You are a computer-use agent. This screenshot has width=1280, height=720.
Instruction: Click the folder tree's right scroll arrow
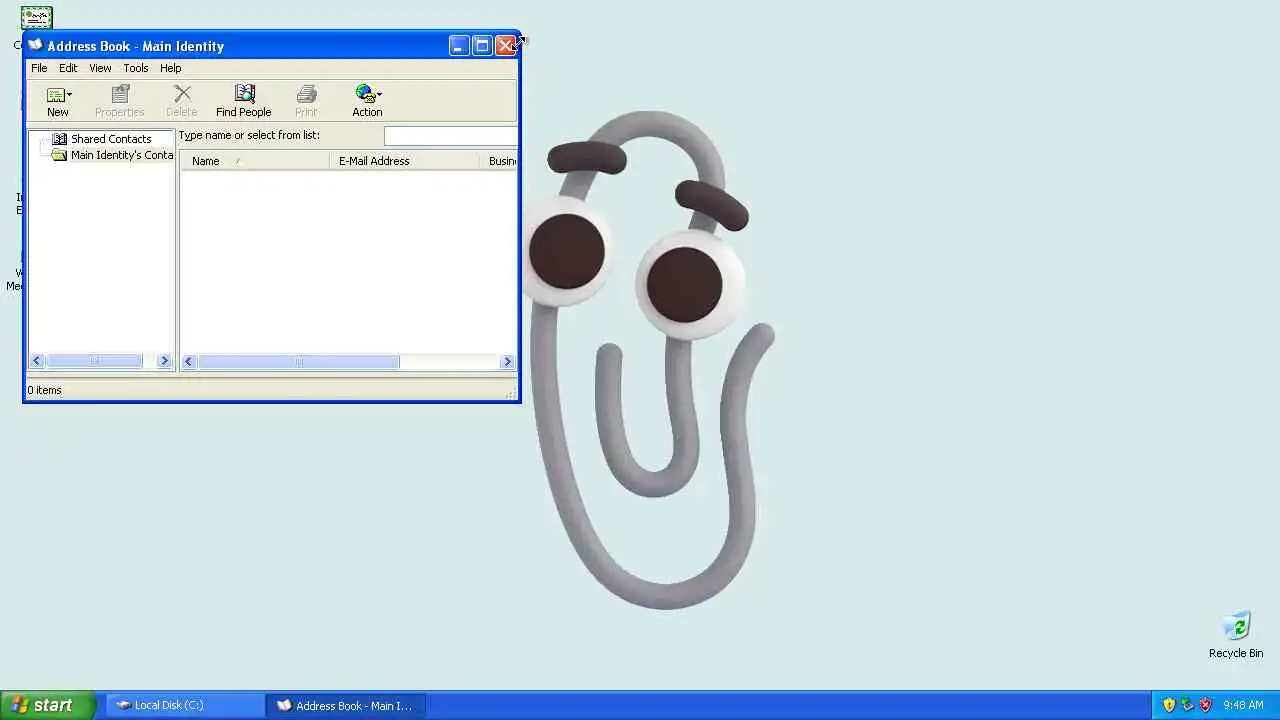tap(164, 361)
